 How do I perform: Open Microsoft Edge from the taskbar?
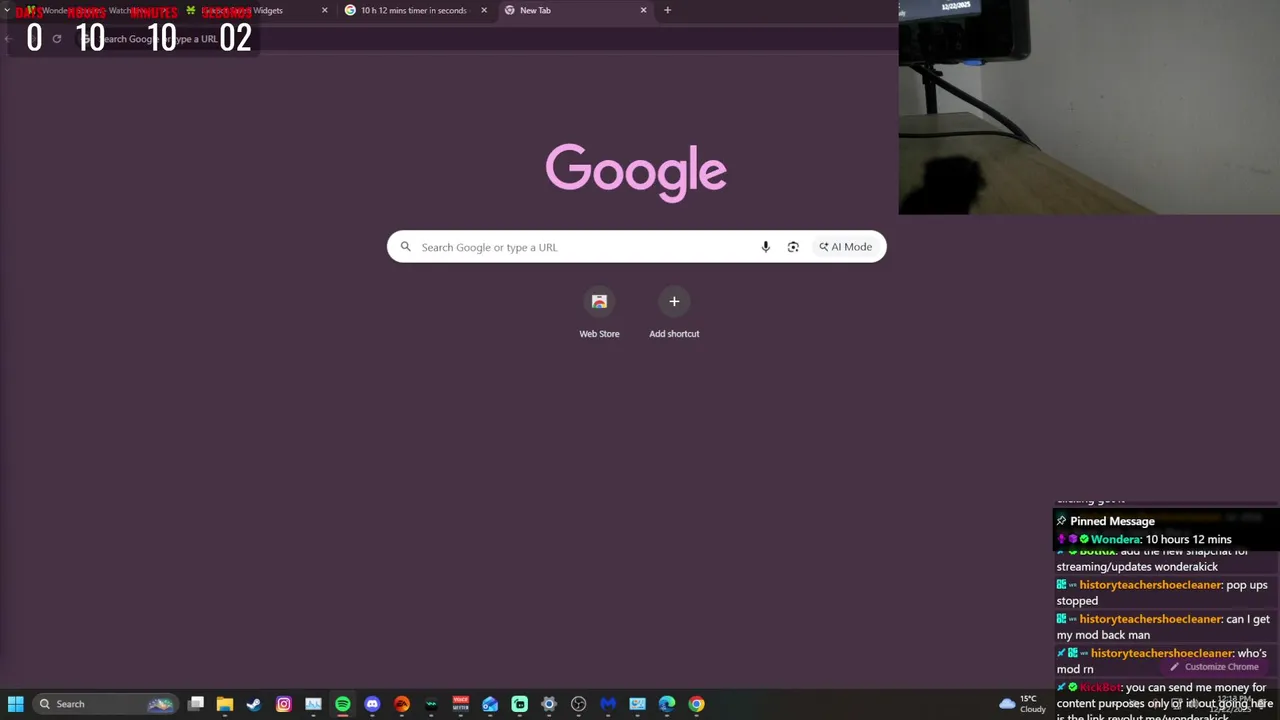(x=667, y=704)
